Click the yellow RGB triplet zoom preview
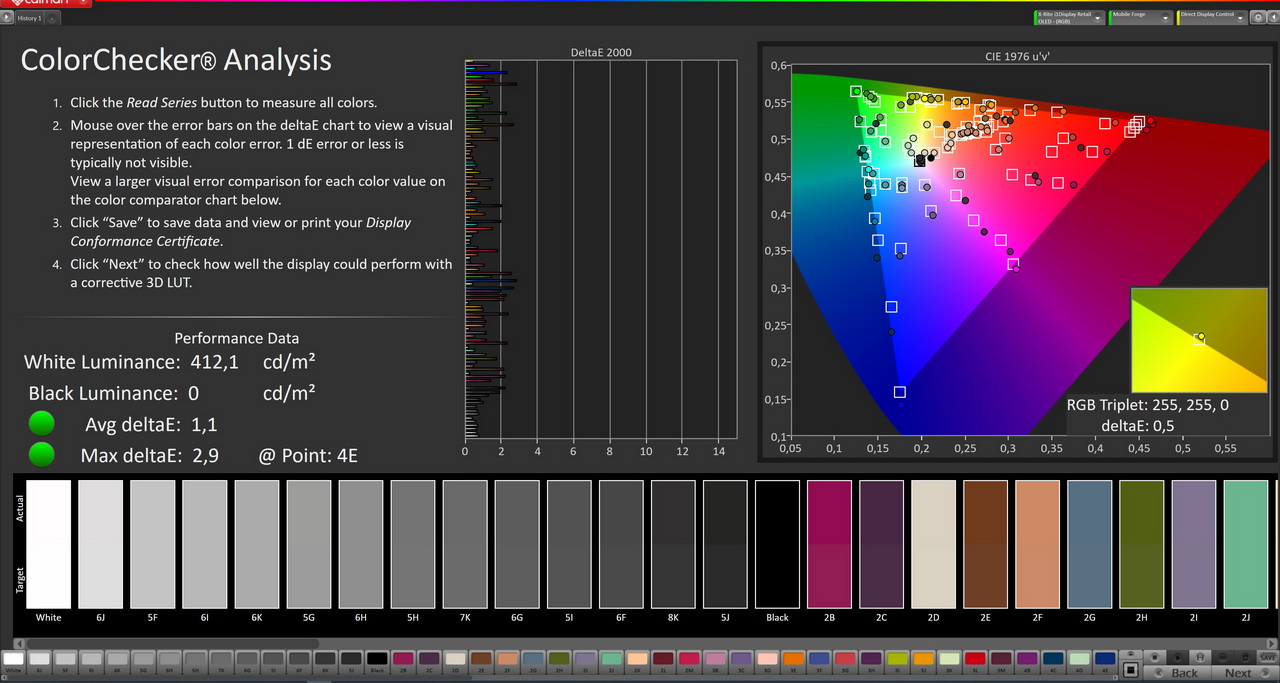Viewport: 1280px width, 683px height. (1200, 340)
